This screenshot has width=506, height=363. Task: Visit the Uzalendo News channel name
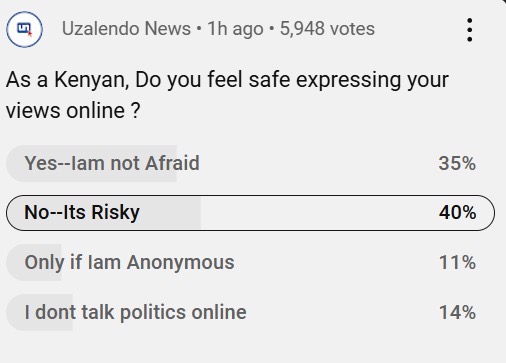126,29
